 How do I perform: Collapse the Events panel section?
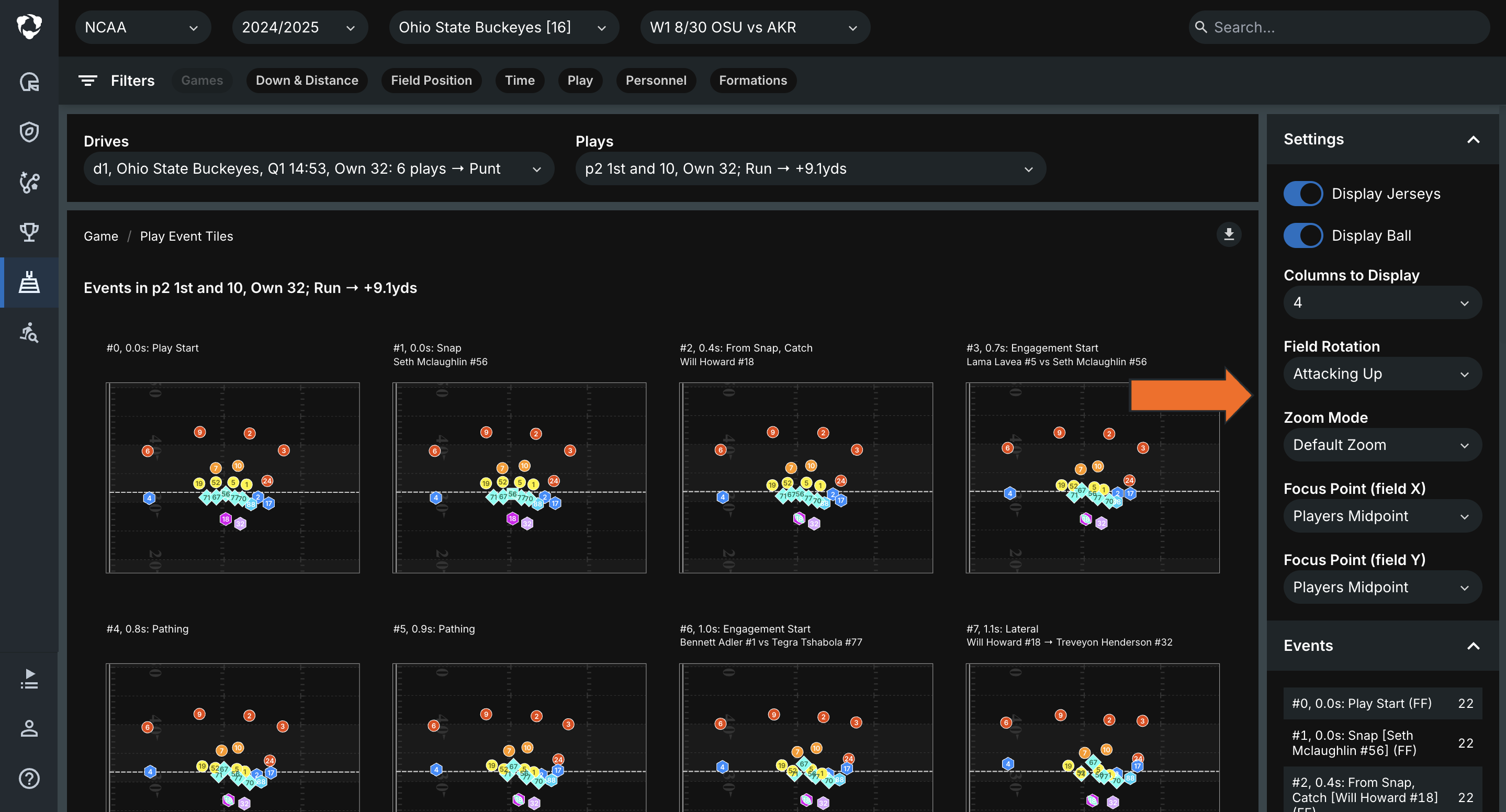point(1473,646)
